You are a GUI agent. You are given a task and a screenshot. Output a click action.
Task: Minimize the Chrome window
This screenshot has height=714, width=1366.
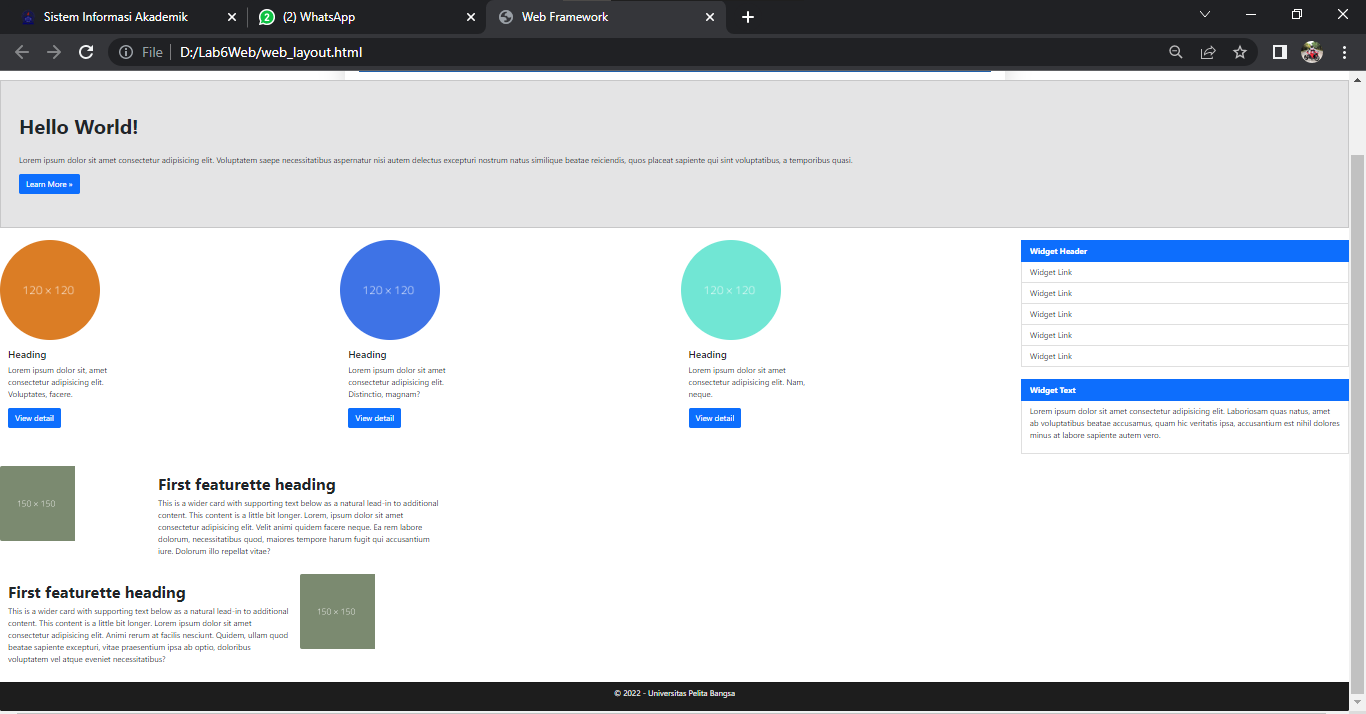1251,14
